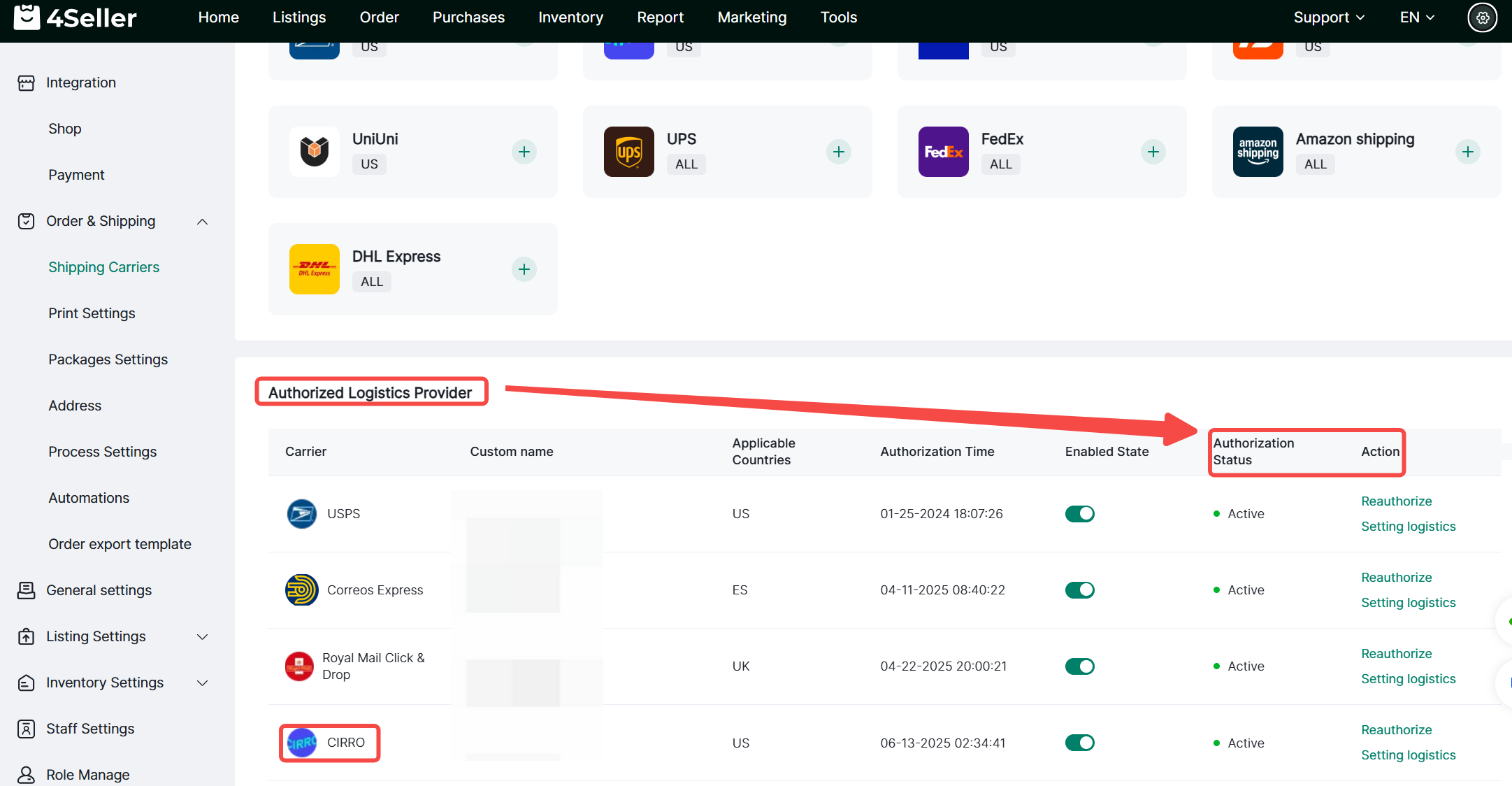
Task: Open the Inventory top menu
Action: point(570,17)
